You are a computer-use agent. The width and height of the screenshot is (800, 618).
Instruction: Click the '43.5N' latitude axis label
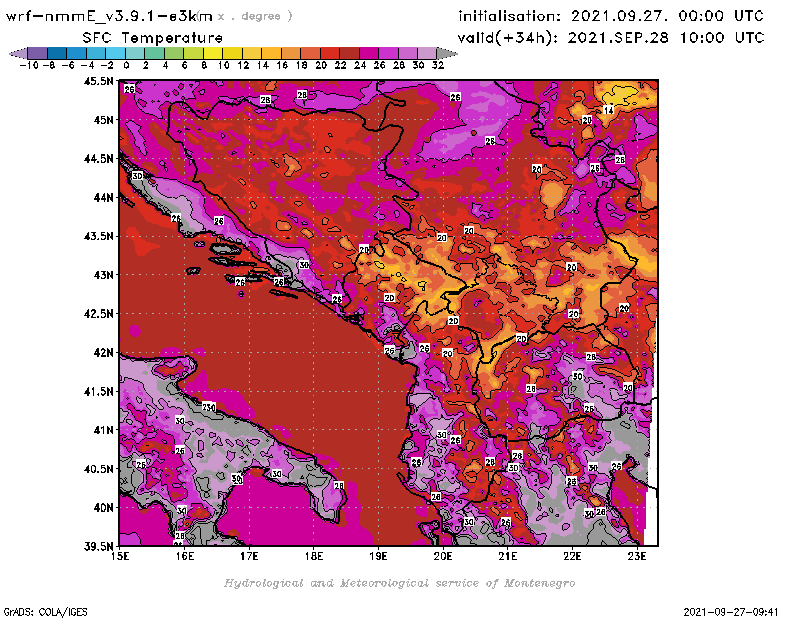(98, 236)
